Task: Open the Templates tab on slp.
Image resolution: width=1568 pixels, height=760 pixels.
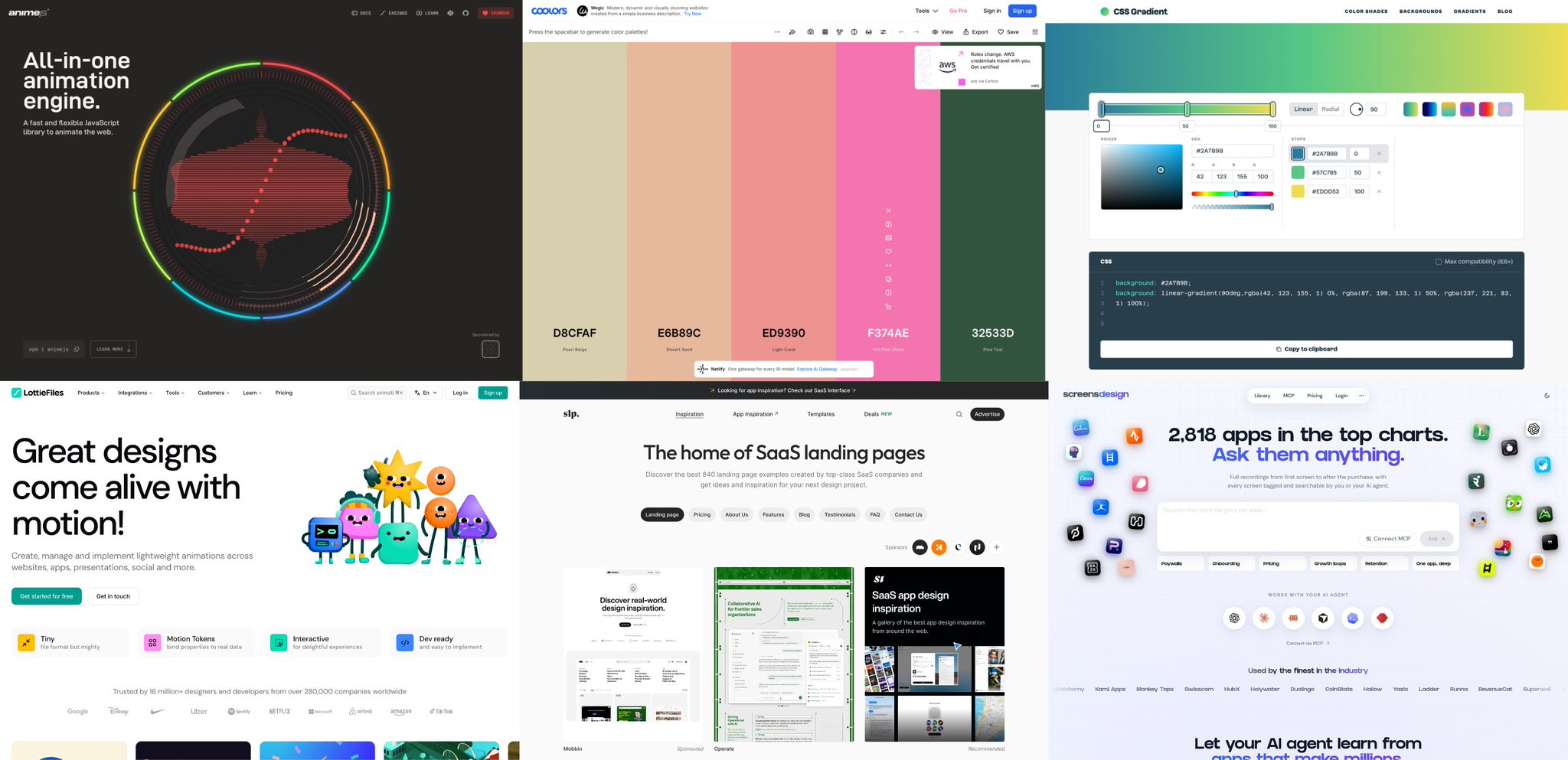Action: tap(821, 414)
